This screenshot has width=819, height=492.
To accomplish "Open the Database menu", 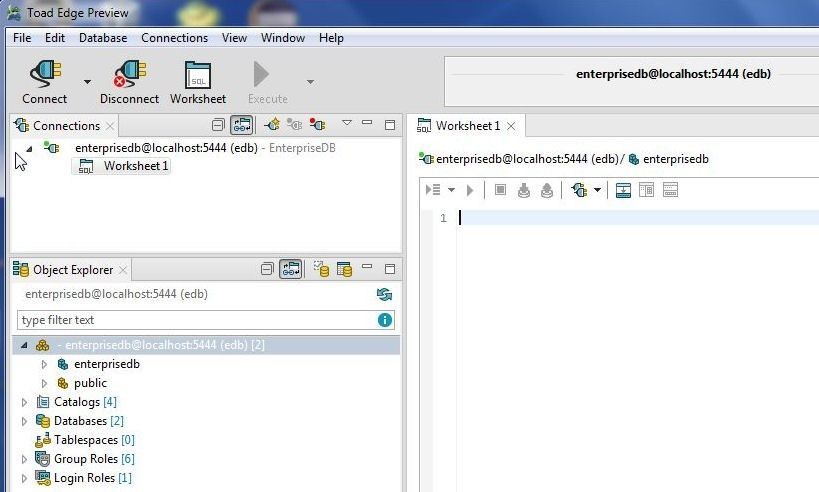I will pos(103,38).
